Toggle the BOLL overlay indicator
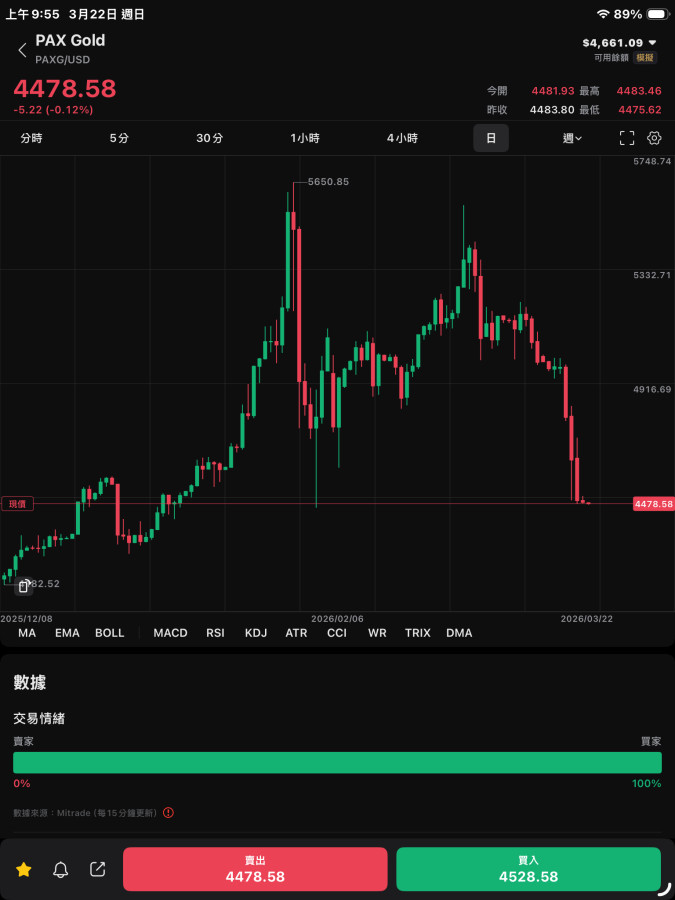The height and width of the screenshot is (900, 675). click(x=110, y=633)
